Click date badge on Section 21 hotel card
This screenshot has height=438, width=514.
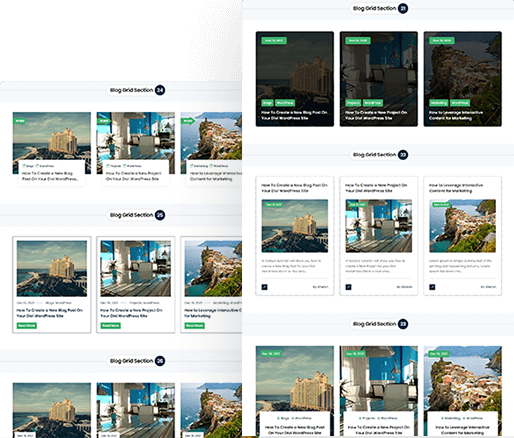pyautogui.click(x=274, y=41)
